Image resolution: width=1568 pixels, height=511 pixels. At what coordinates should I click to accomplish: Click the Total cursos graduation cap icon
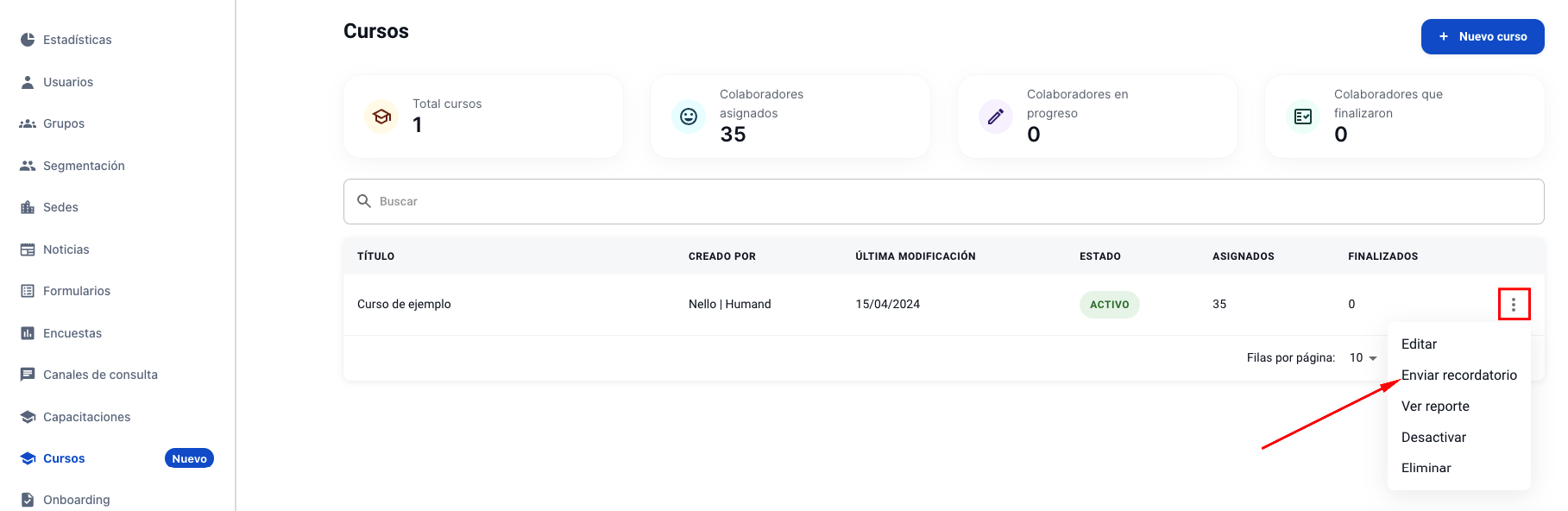[381, 117]
